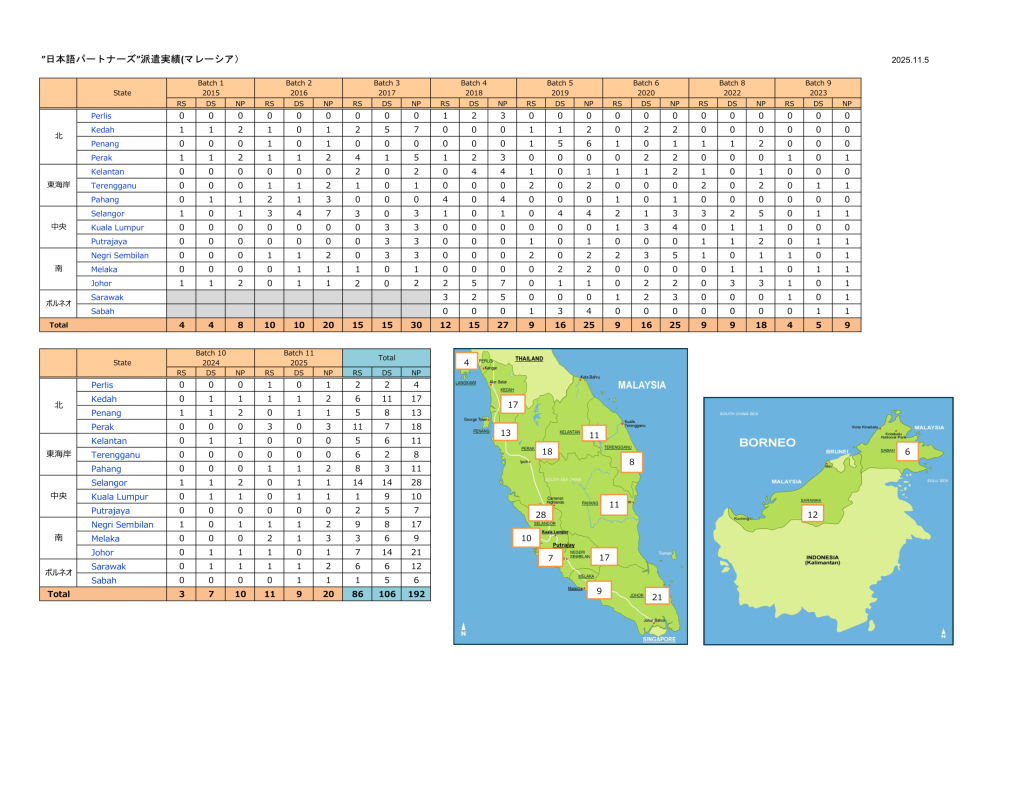The image size is (1024, 791).
Task: Select the Batch 1 2015 column header
Action: coord(210,88)
